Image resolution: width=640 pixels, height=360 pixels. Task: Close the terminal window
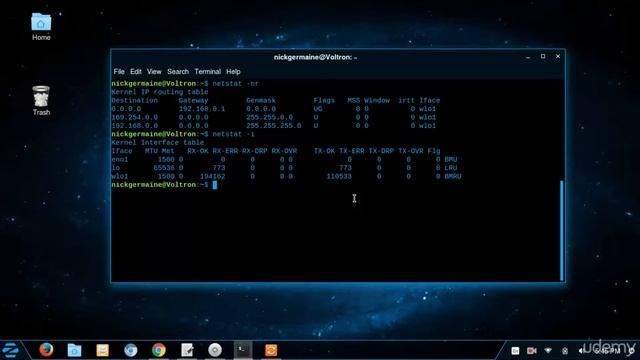point(558,56)
